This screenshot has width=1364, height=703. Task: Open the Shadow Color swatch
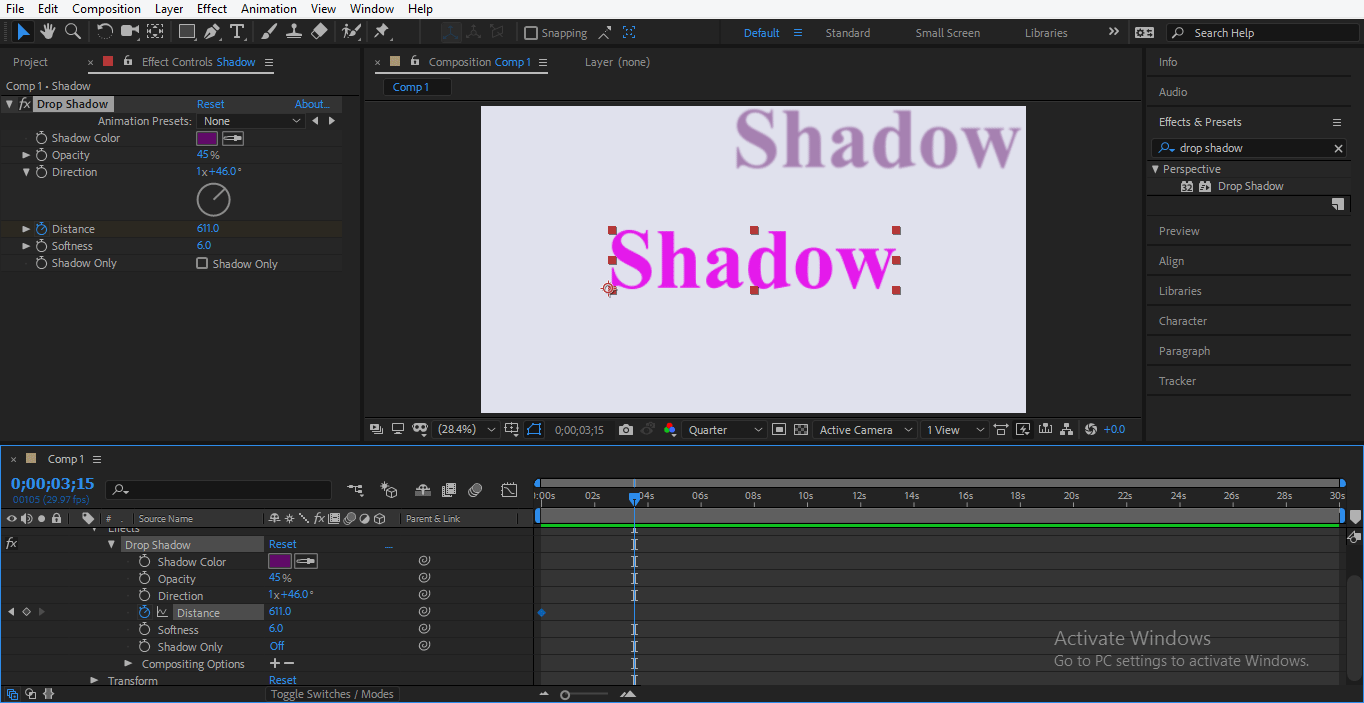[x=207, y=137]
